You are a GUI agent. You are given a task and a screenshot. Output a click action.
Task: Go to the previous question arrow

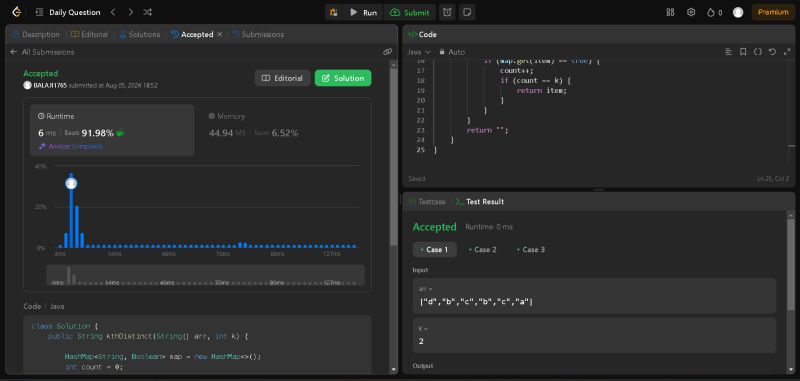click(113, 12)
